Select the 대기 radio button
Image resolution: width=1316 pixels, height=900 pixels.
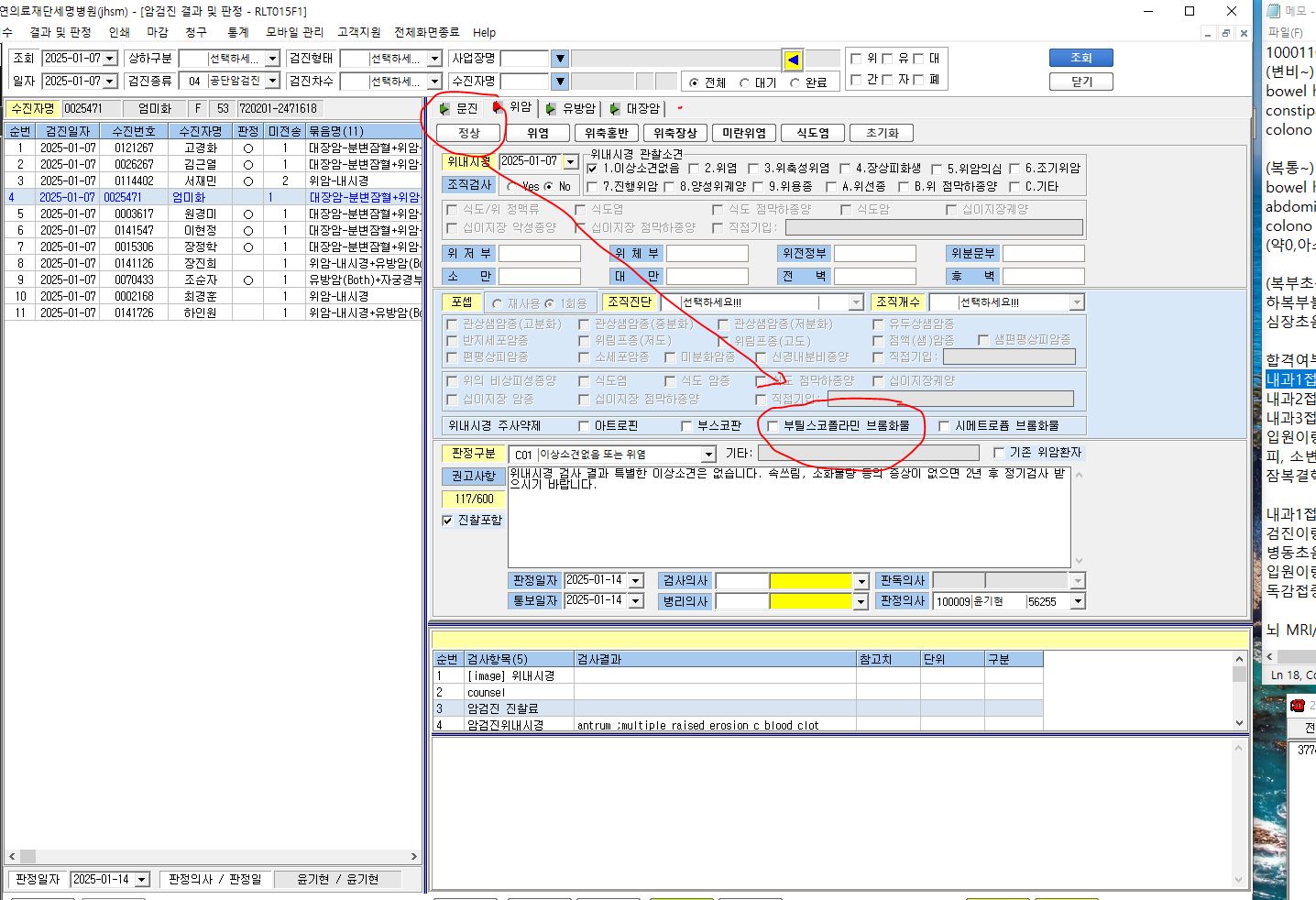744,82
